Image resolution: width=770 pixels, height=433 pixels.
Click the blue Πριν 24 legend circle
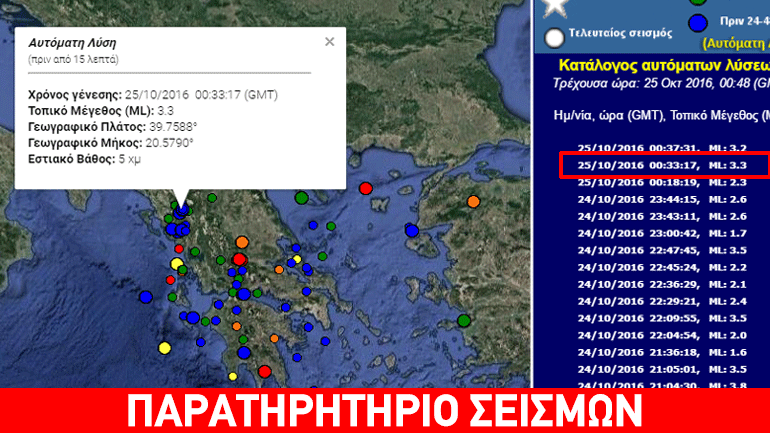click(698, 23)
